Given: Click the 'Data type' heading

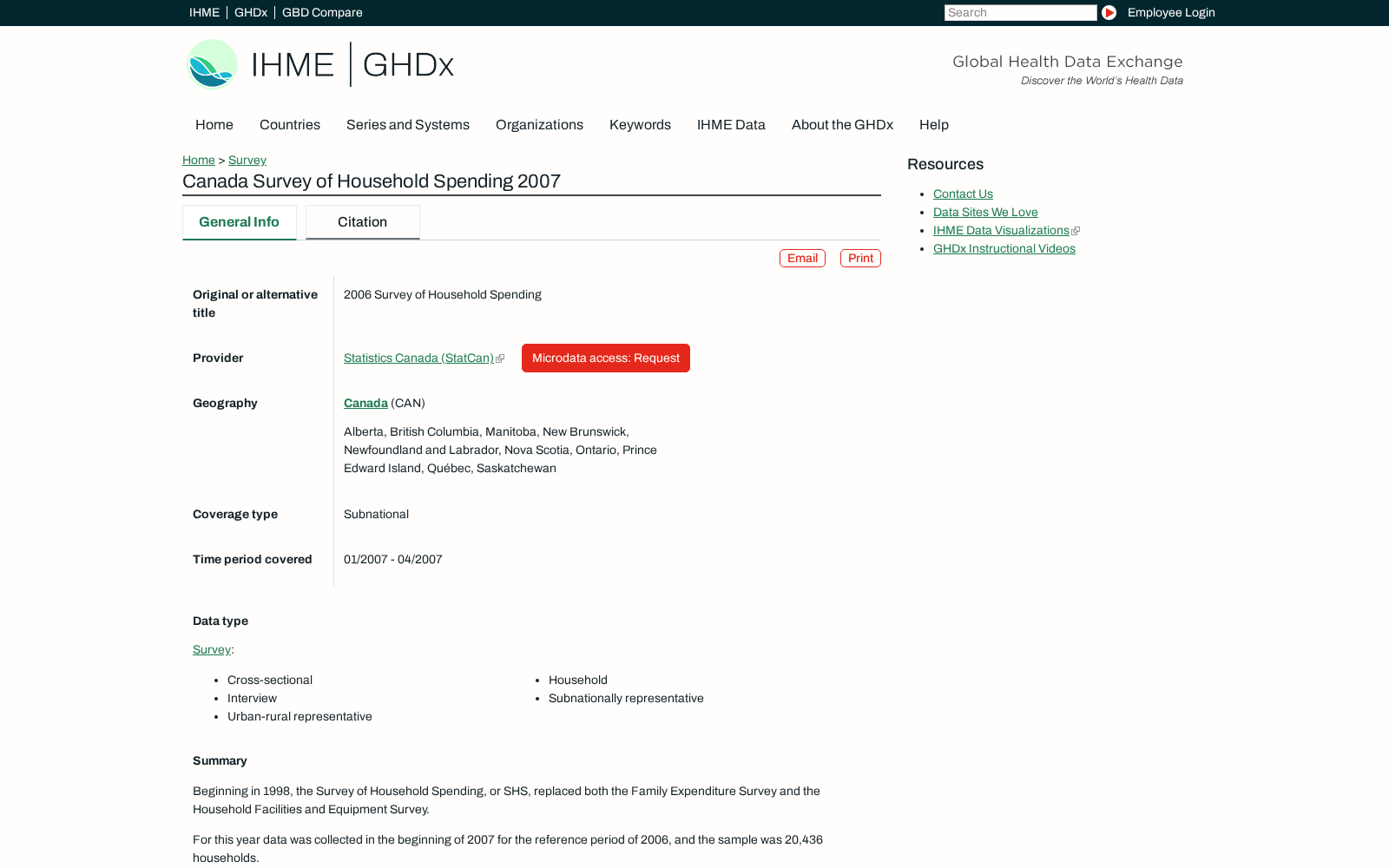Looking at the screenshot, I should click(x=221, y=621).
